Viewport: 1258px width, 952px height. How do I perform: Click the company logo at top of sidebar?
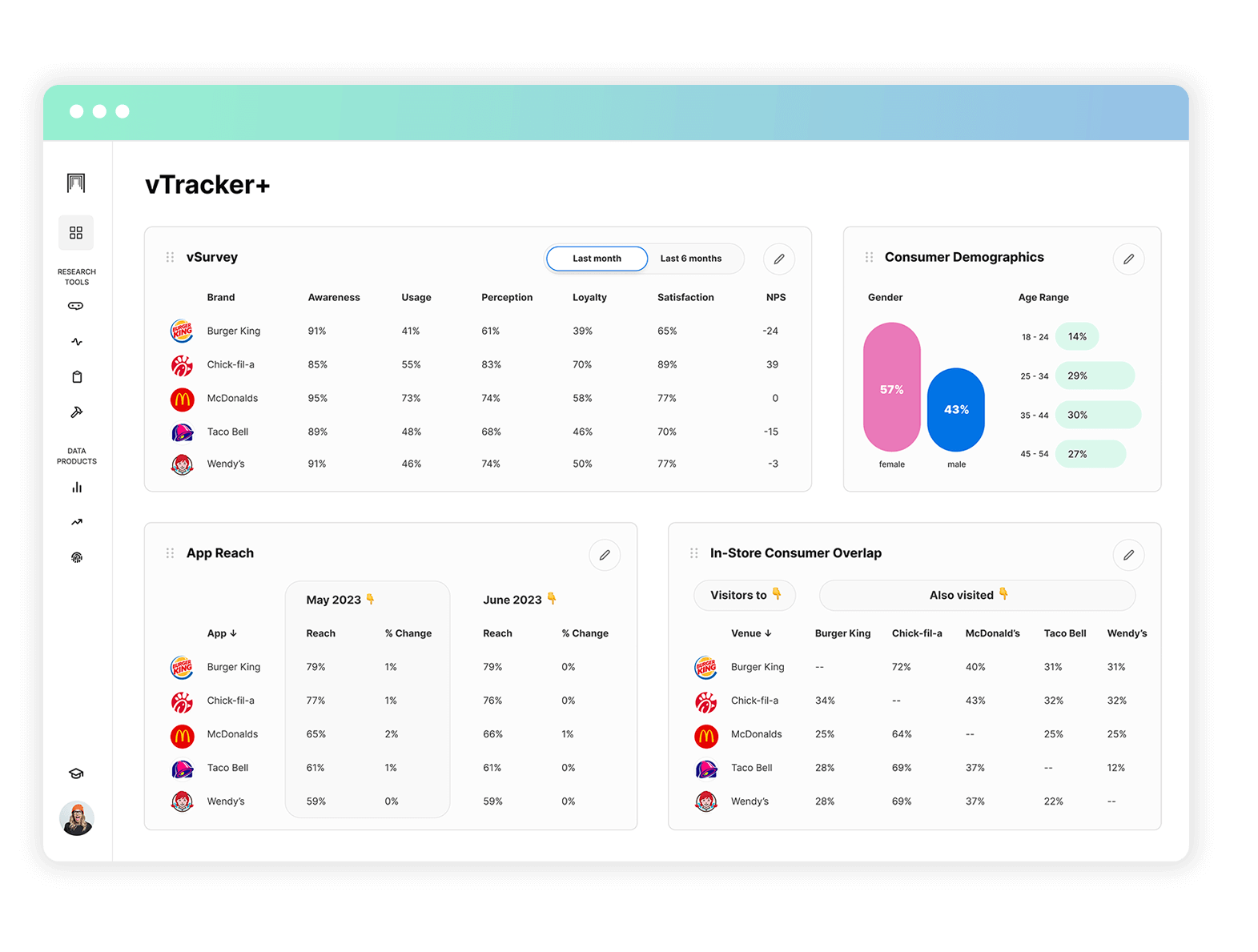point(76,183)
